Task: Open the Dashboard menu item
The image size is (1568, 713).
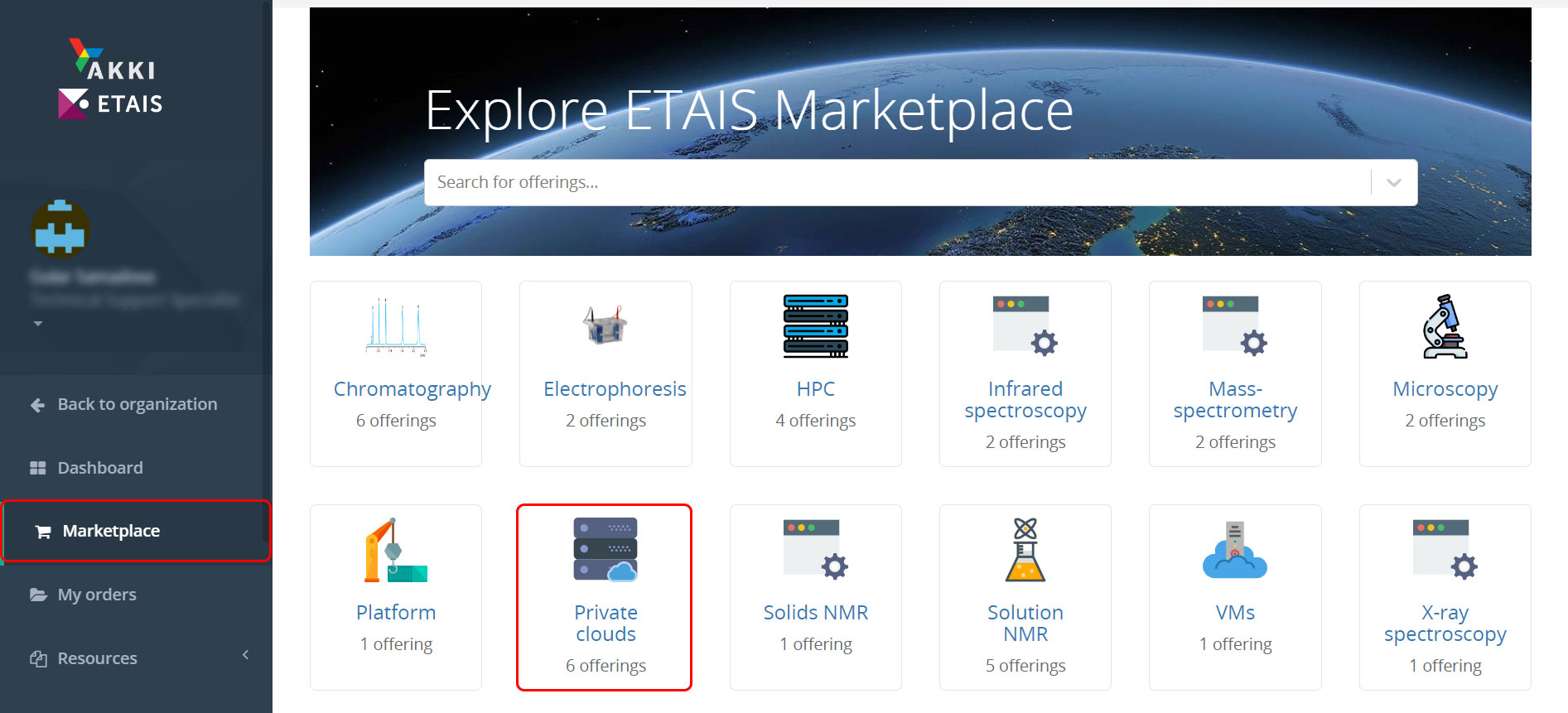Action: click(x=136, y=468)
